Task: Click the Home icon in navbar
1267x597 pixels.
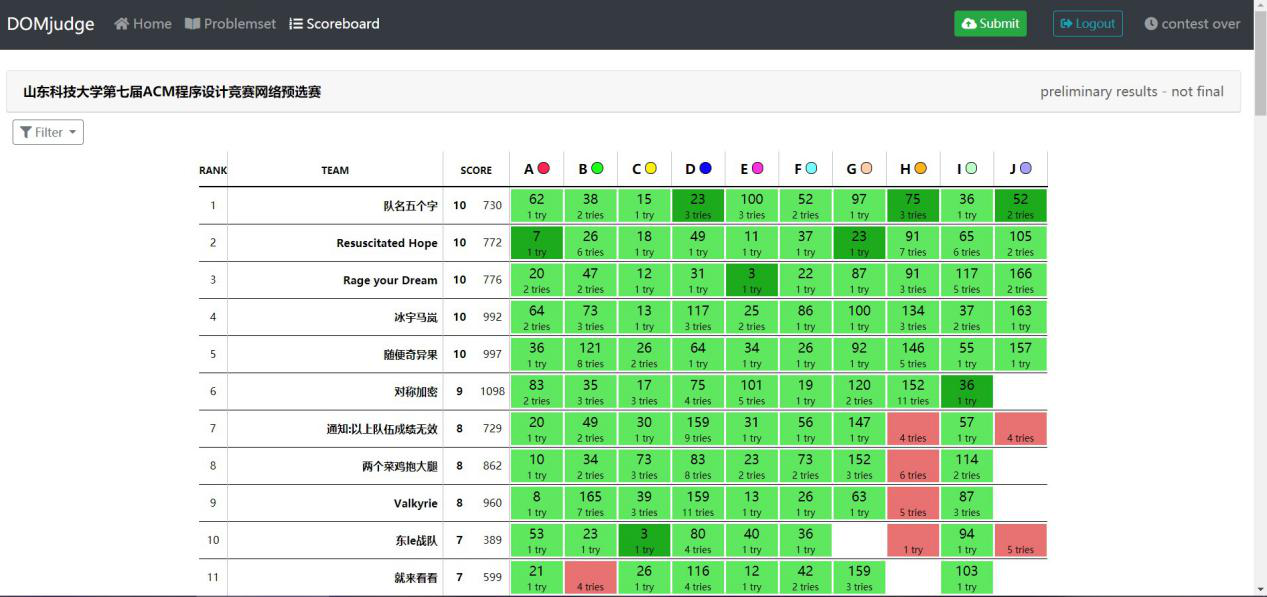Action: coord(122,24)
